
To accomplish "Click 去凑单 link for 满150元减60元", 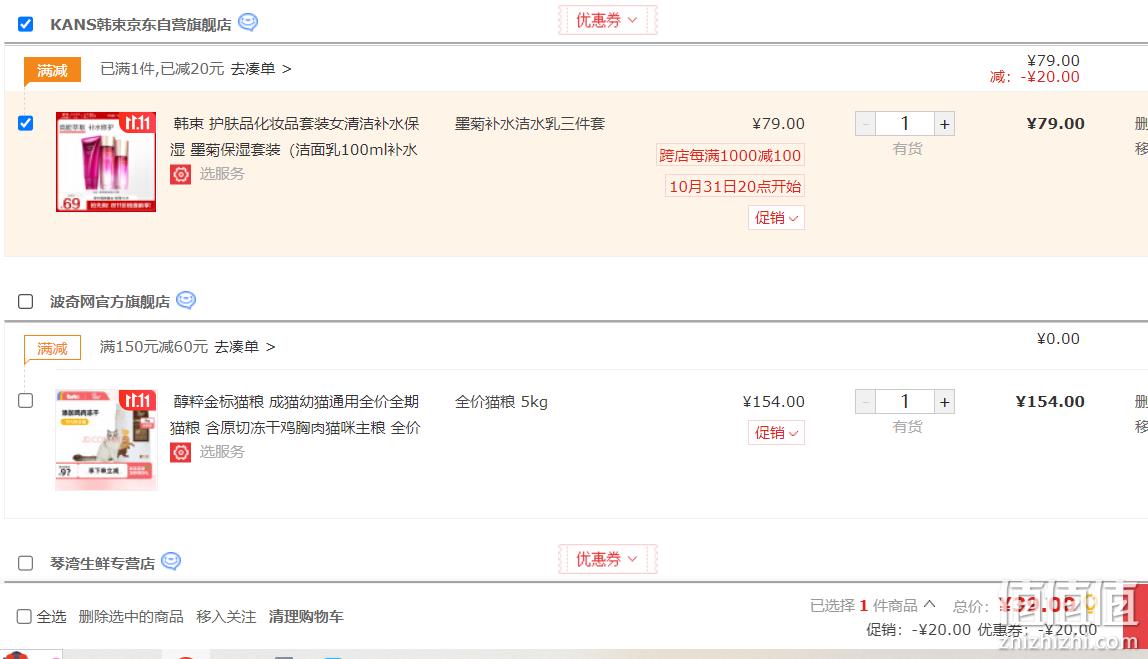I will tap(245, 346).
